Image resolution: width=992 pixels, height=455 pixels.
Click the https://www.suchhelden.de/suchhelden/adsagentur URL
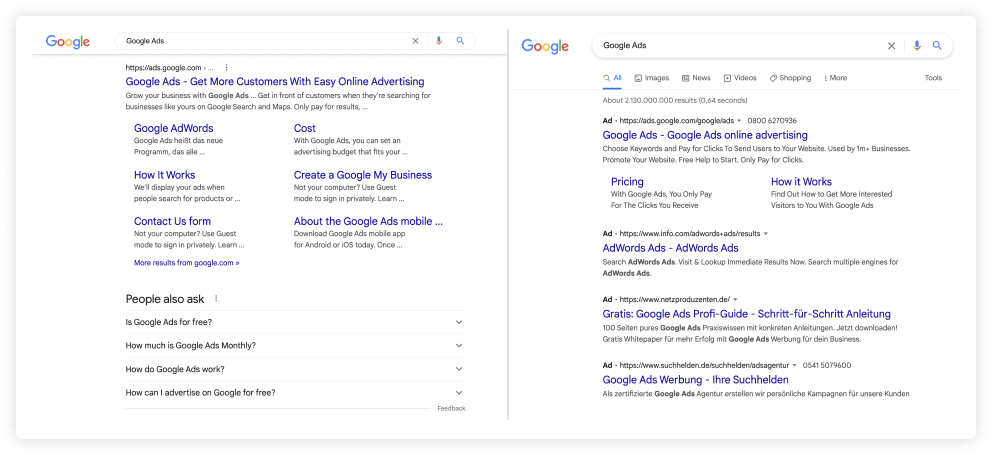[704, 365]
